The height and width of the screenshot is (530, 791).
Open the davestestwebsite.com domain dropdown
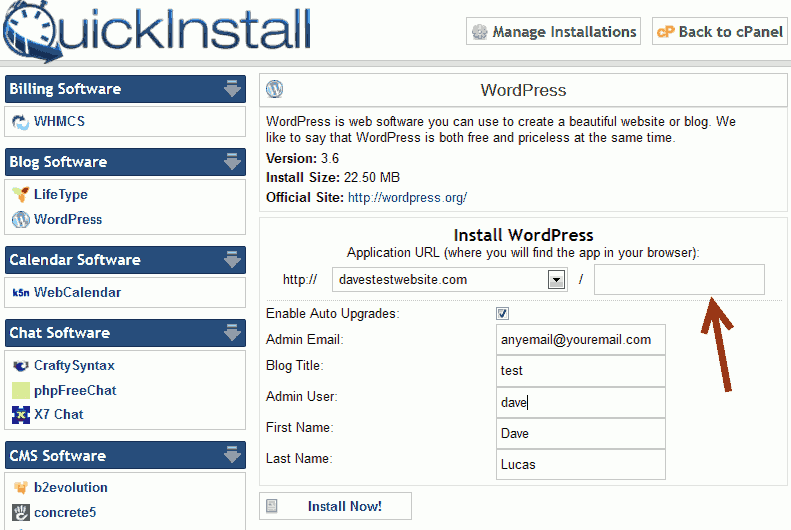(556, 279)
